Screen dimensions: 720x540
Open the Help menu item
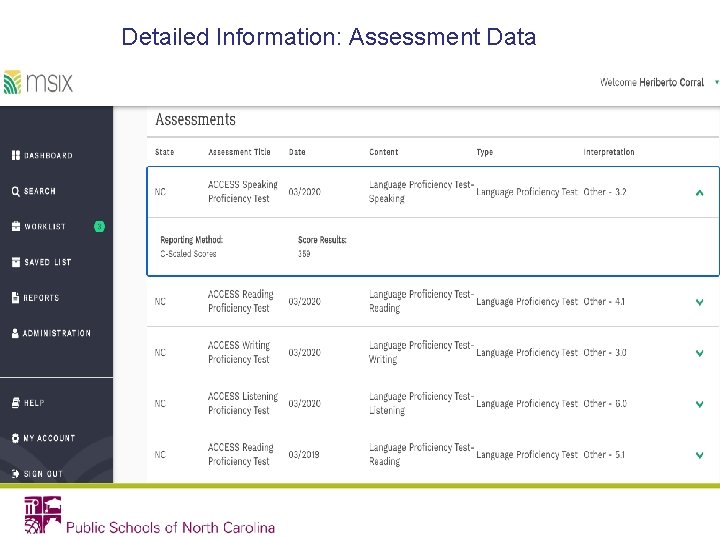tap(34, 403)
